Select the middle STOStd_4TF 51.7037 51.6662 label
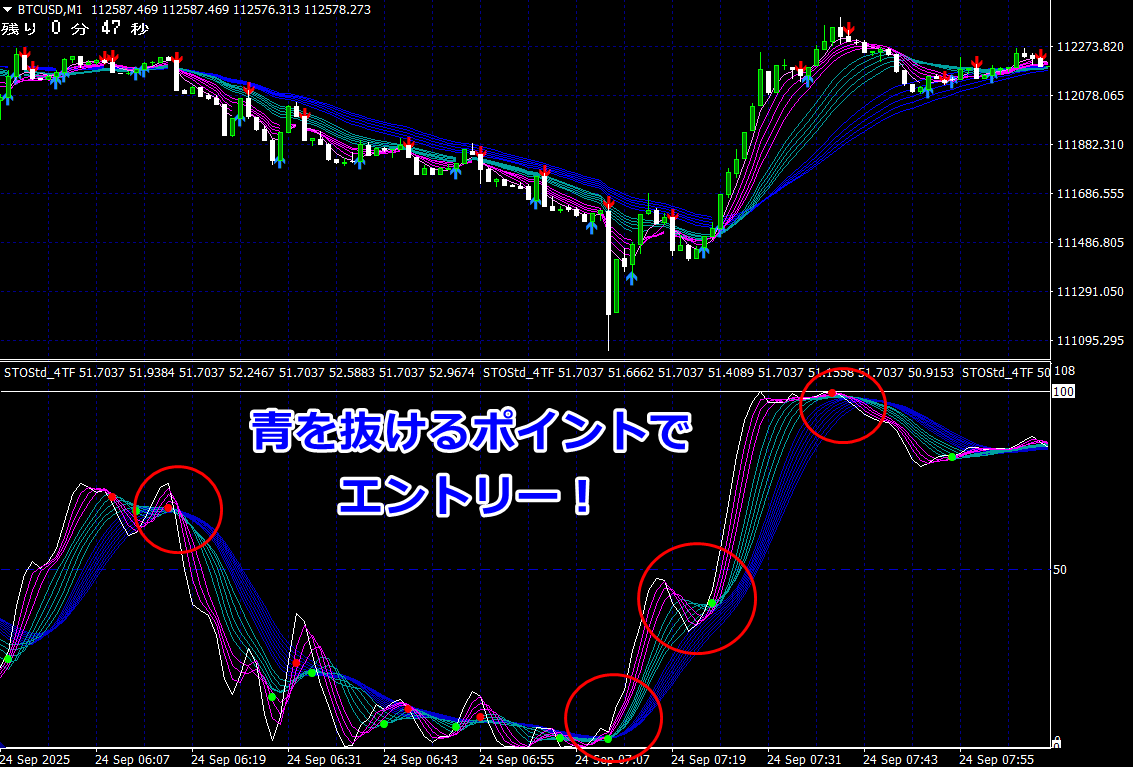The height and width of the screenshot is (767, 1133). coord(568,373)
